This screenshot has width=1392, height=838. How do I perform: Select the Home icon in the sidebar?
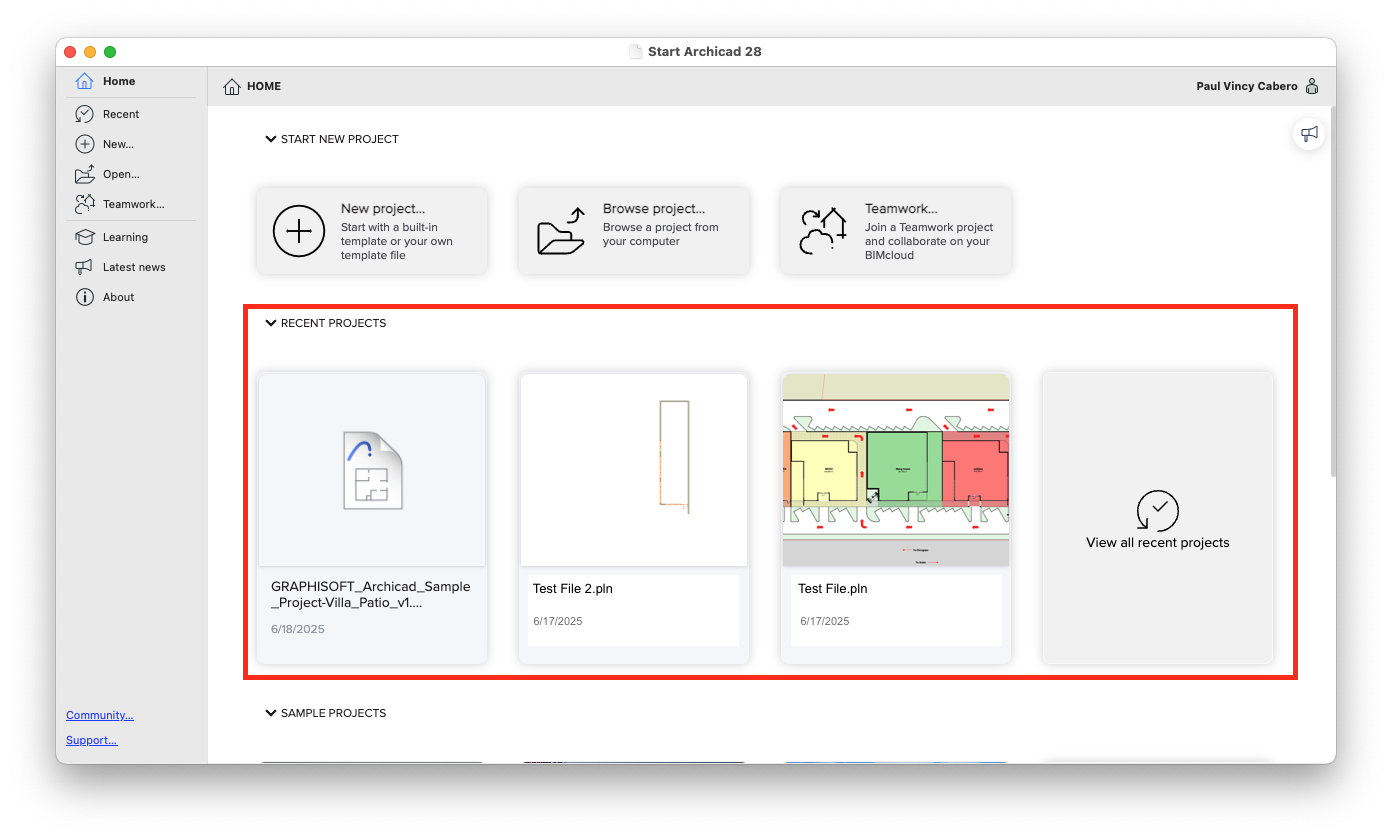click(x=85, y=81)
